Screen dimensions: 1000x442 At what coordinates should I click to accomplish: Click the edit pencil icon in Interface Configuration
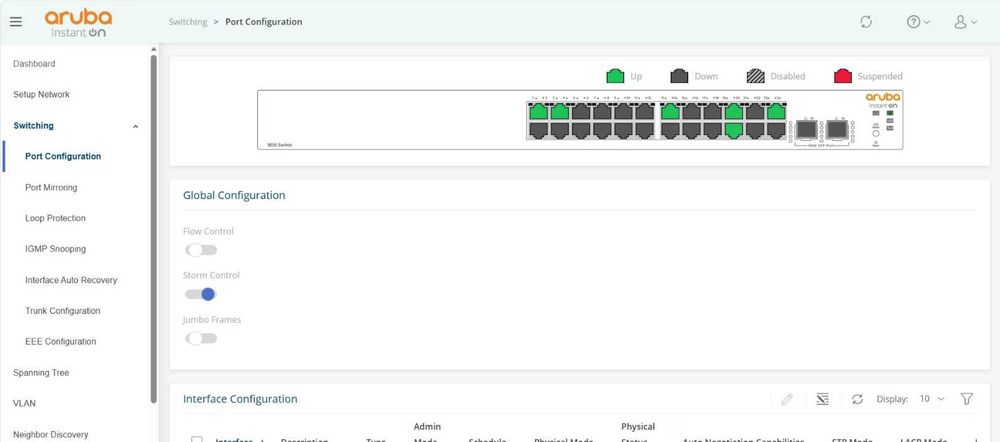[787, 399]
